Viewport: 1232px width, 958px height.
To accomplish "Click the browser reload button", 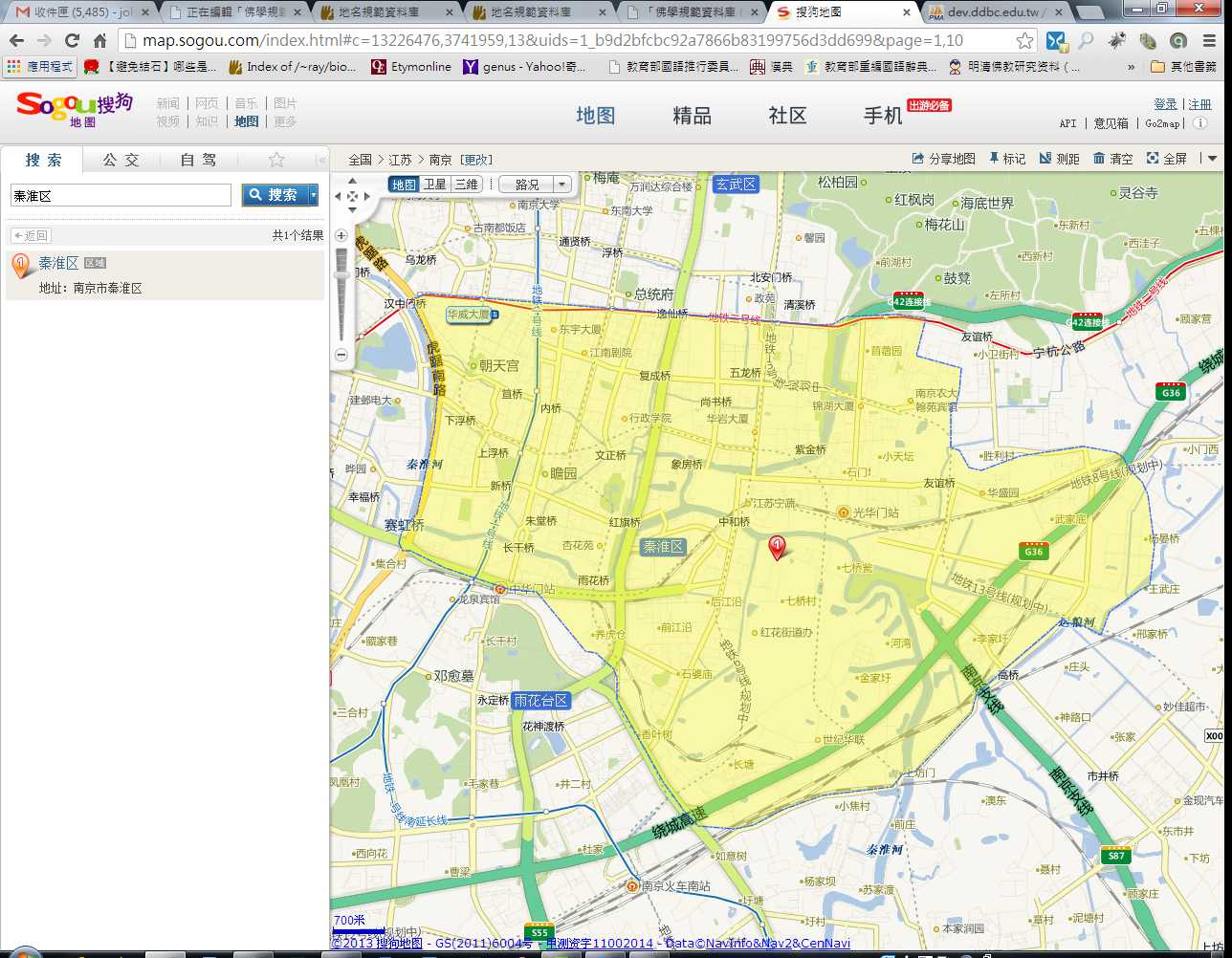I will (x=72, y=41).
